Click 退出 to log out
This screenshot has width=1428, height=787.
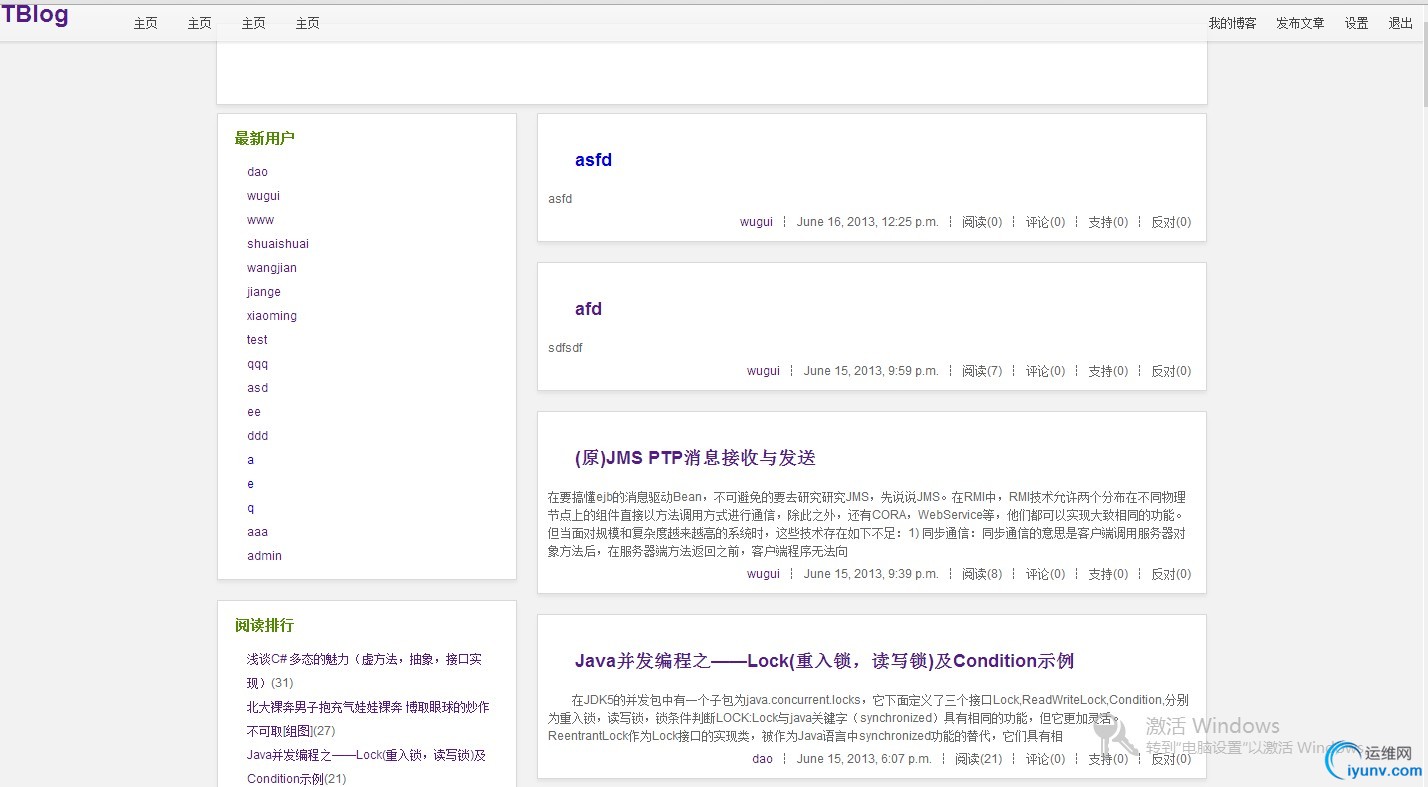click(x=1400, y=23)
